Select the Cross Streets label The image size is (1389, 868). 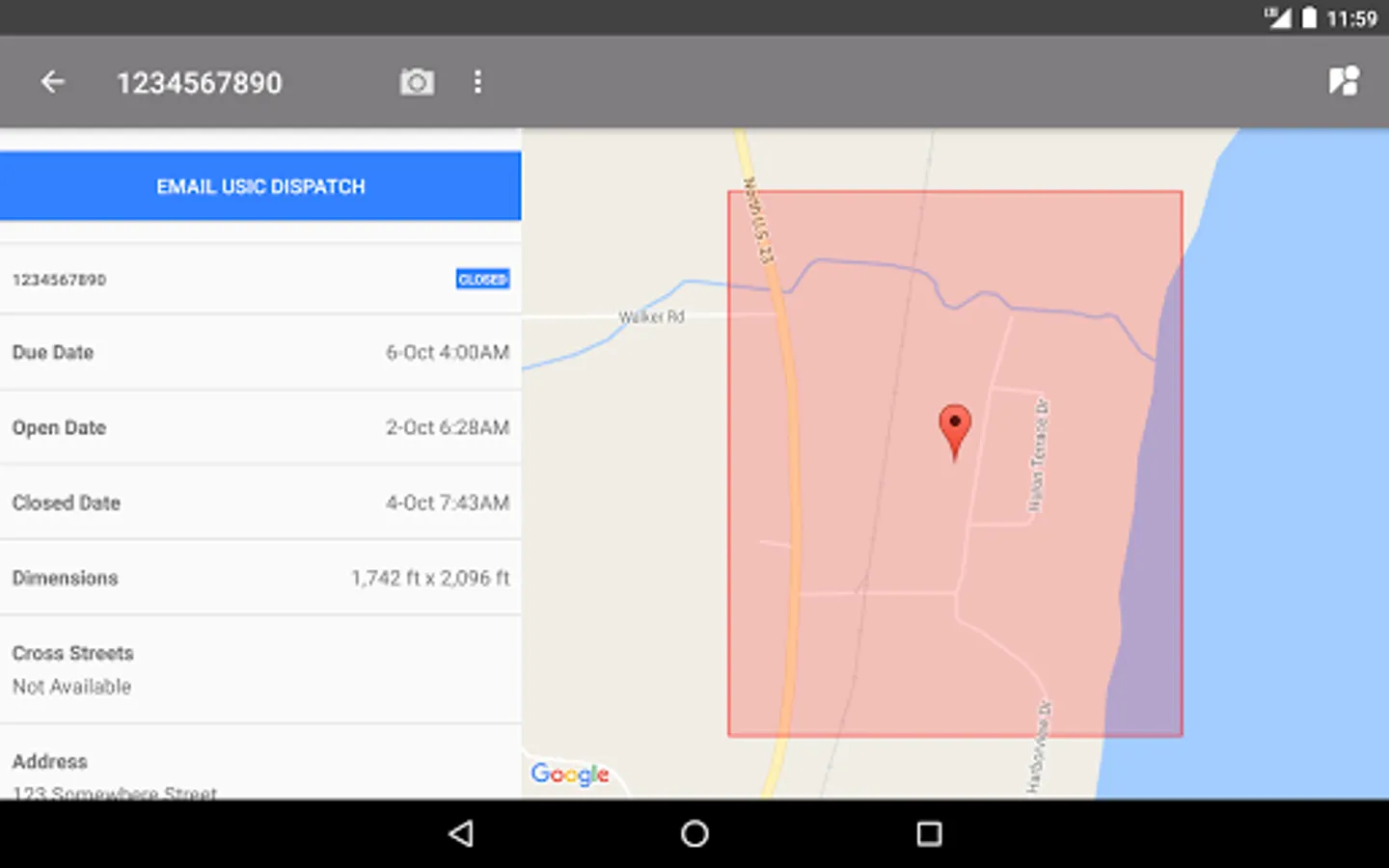[72, 654]
